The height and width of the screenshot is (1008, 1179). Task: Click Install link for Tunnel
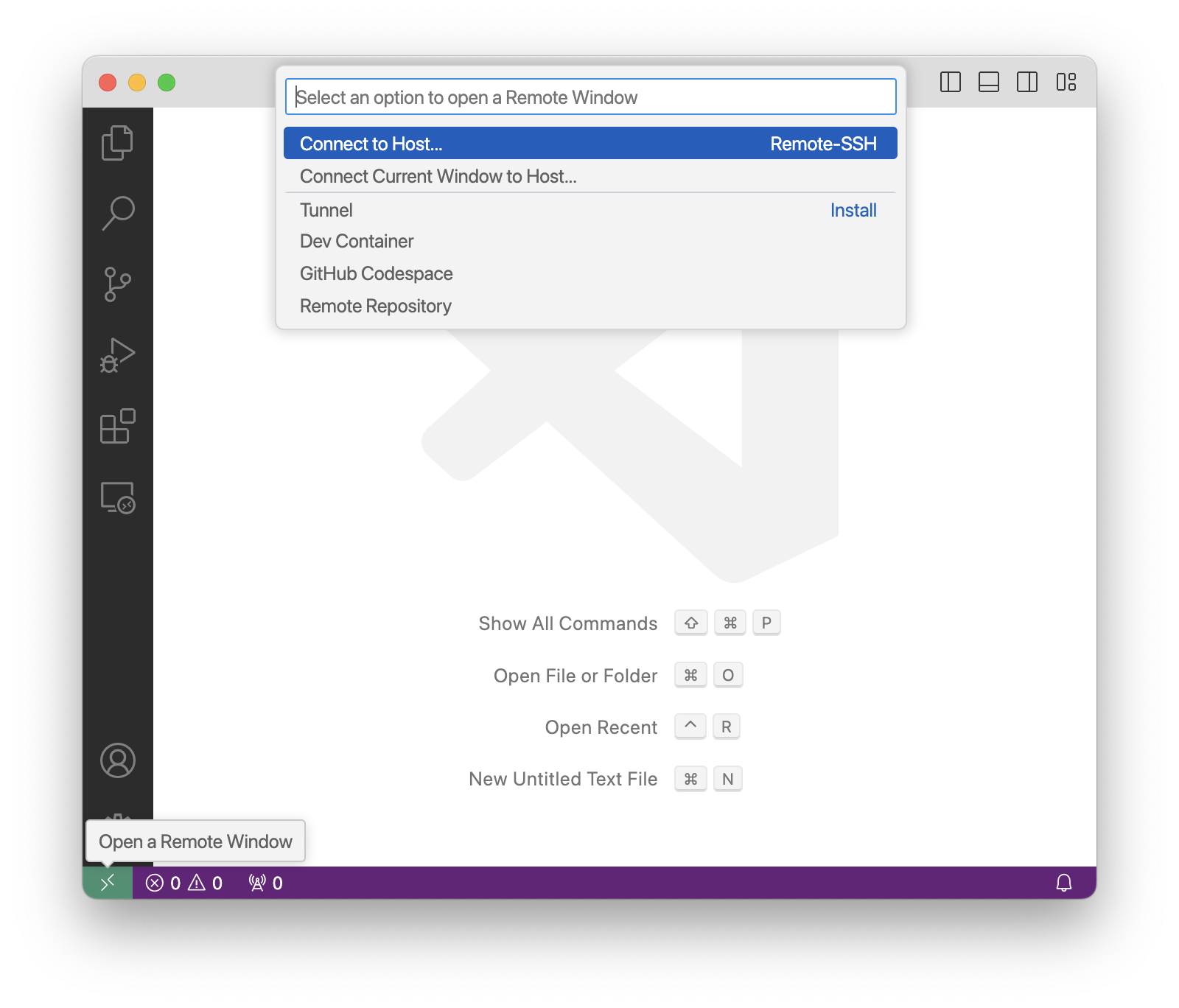click(x=853, y=211)
